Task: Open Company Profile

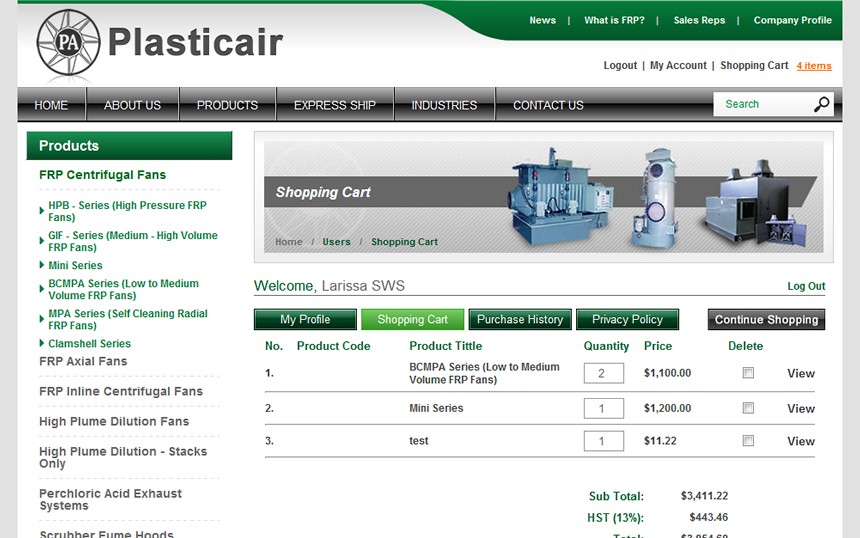Action: [793, 20]
